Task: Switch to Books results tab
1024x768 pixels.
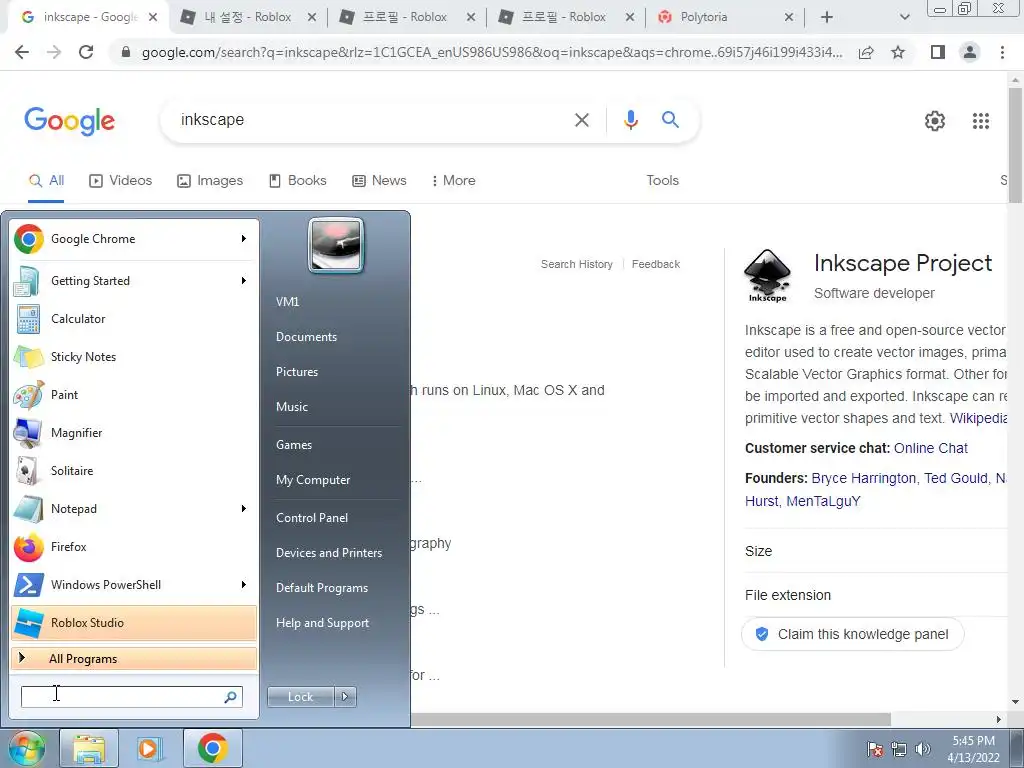Action: coord(298,180)
